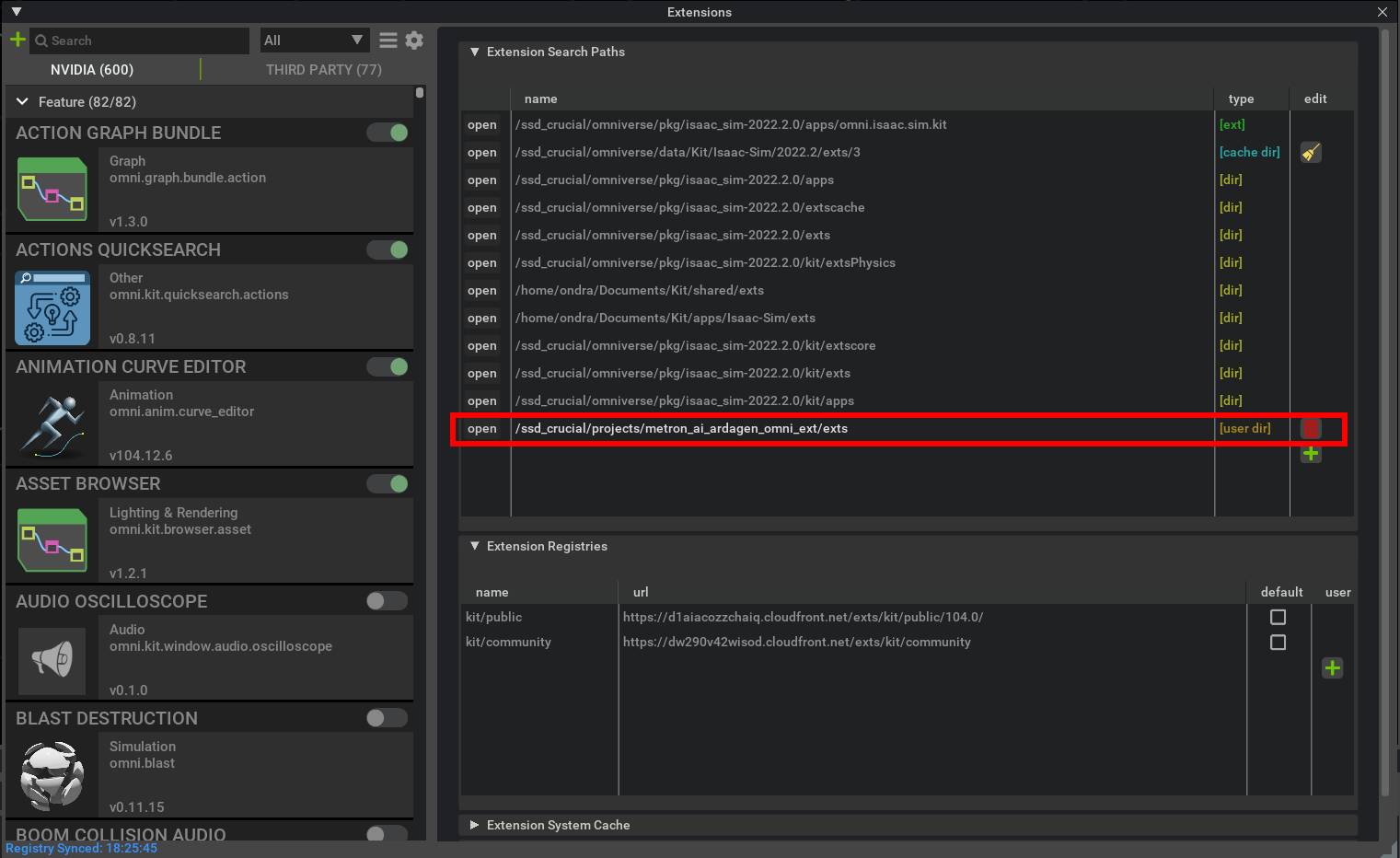The width and height of the screenshot is (1400, 858).
Task: Enable the Boom Collision Audio extension
Action: pyautogui.click(x=388, y=834)
